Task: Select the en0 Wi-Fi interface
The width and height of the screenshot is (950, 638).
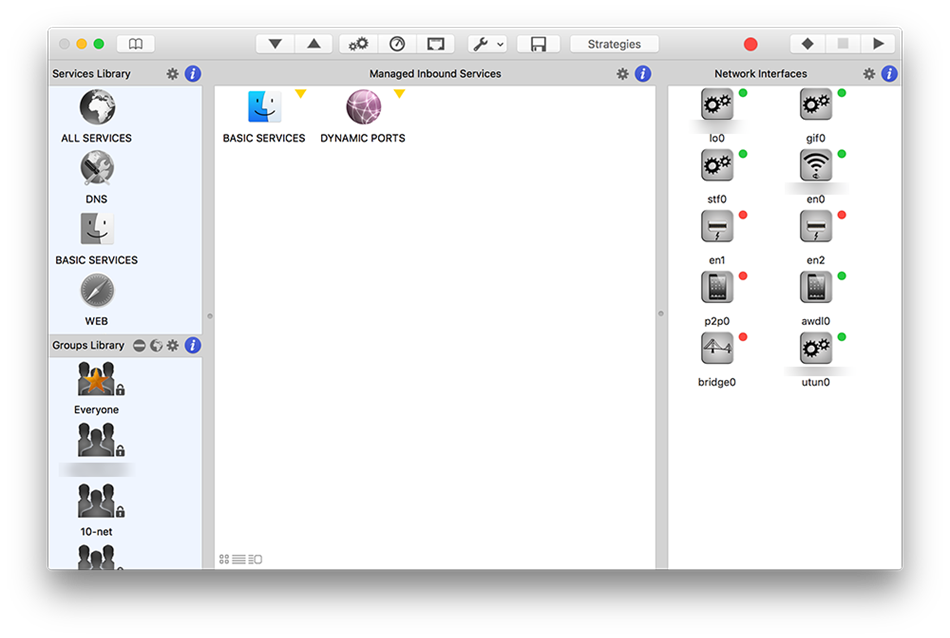Action: [816, 165]
